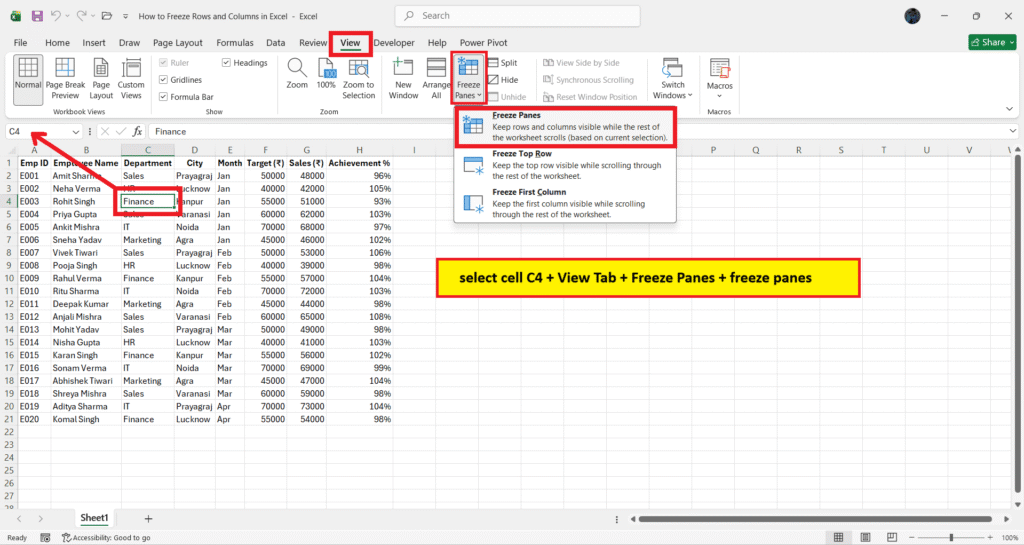Click Page Layout icon in status bar
The height and width of the screenshot is (545, 1024).
pyautogui.click(x=865, y=537)
